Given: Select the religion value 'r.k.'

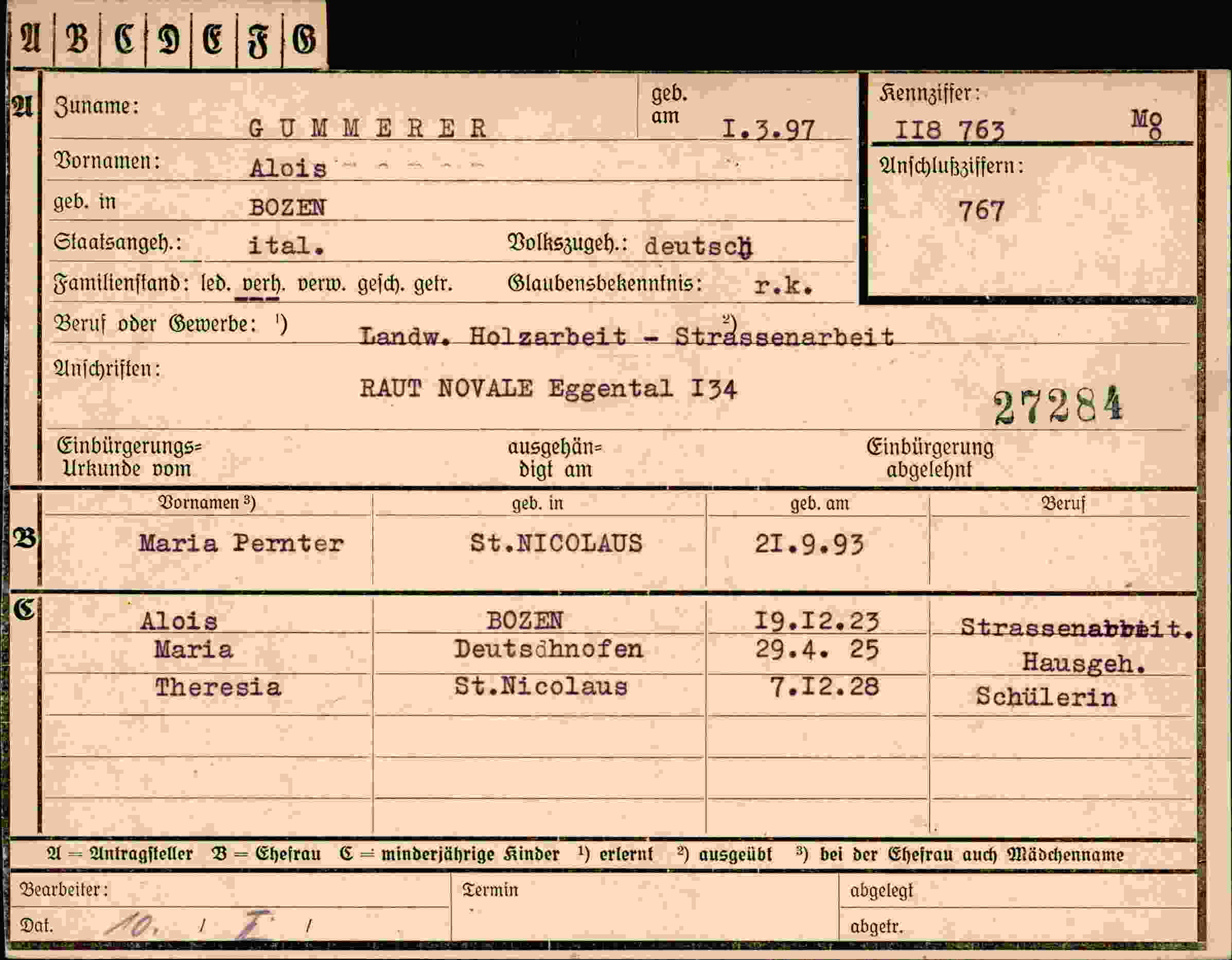Looking at the screenshot, I should [784, 286].
